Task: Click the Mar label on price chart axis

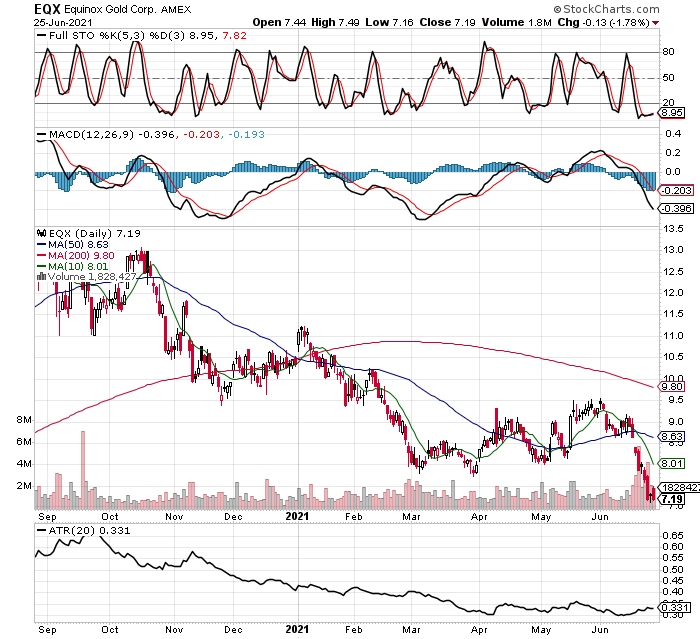Action: [411, 517]
